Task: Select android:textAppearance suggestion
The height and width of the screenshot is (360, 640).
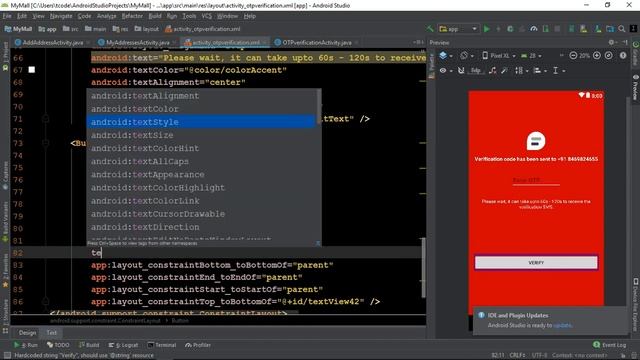Action: tap(201, 174)
